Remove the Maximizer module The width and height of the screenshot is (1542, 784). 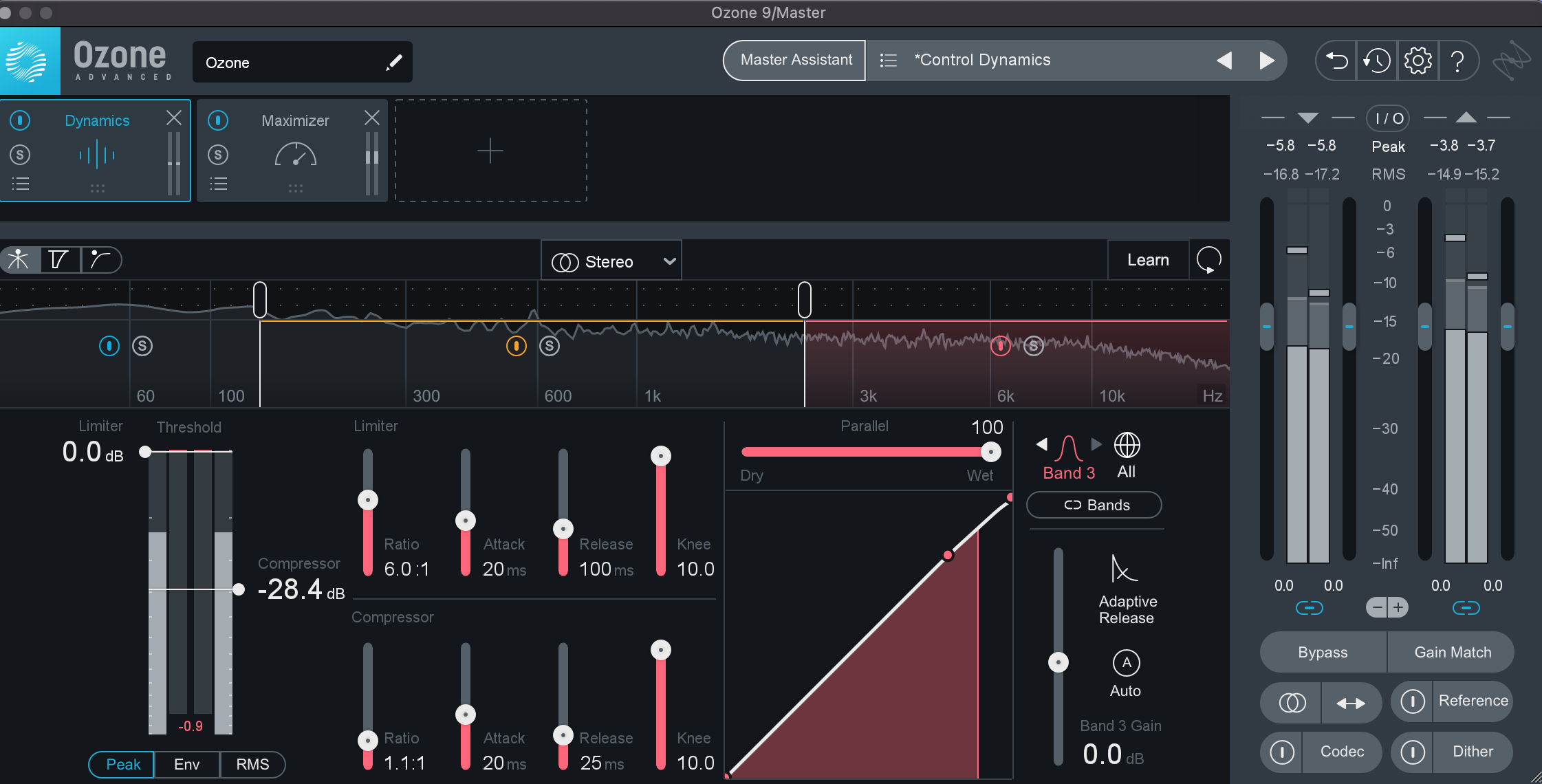[371, 118]
